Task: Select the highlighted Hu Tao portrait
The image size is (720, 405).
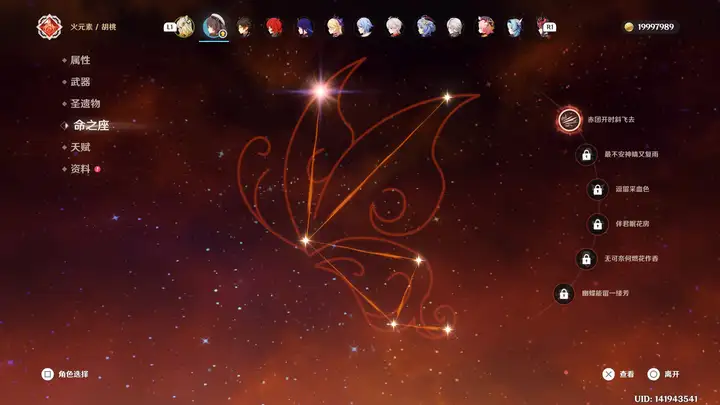Action: 214,27
